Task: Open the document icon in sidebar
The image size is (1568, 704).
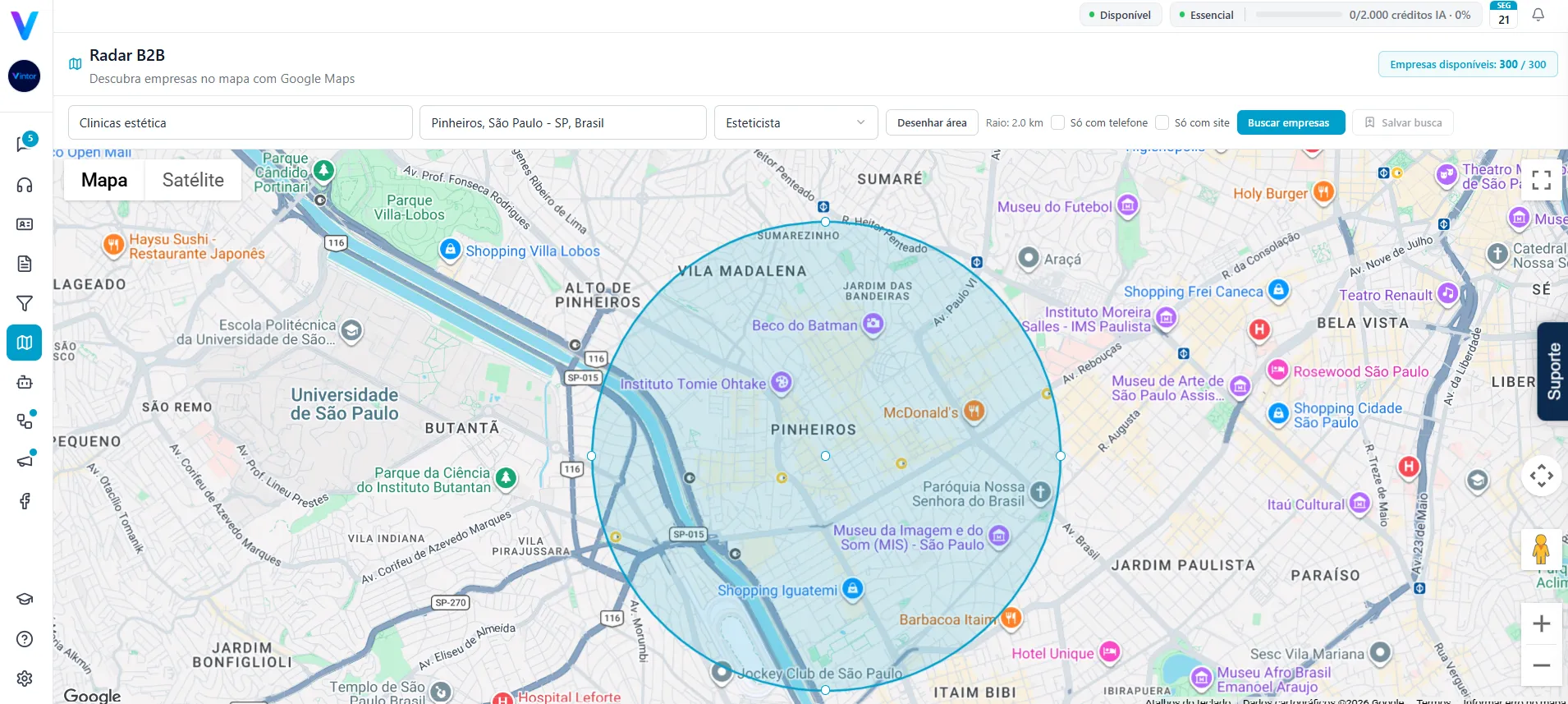Action: tap(25, 264)
